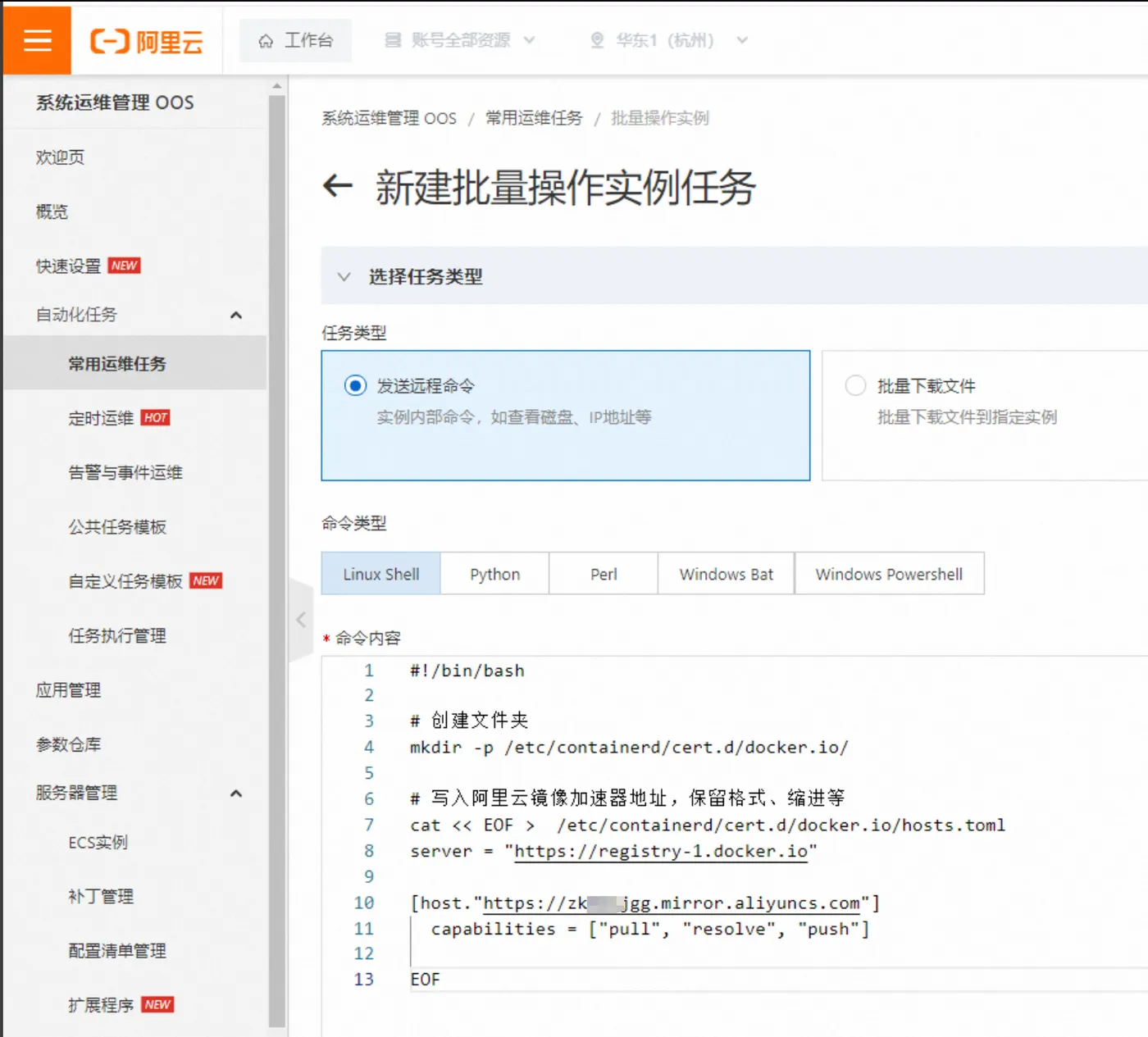
Task: Open 快速设置 in the sidebar
Action: (x=68, y=266)
